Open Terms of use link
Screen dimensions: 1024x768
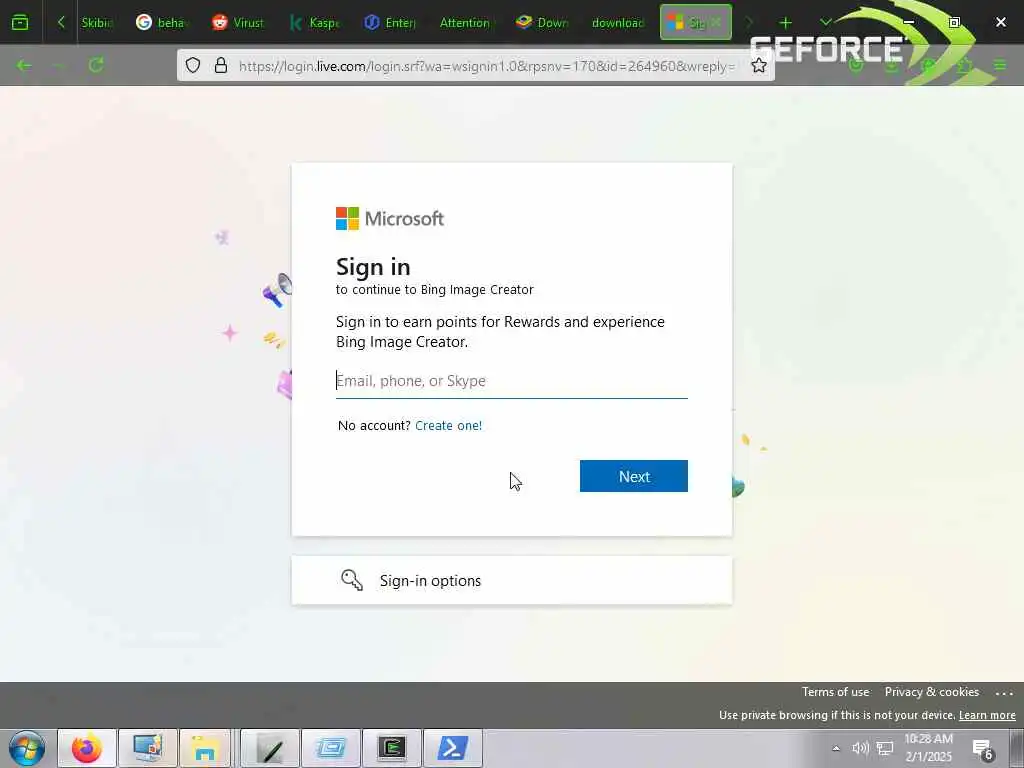click(835, 692)
